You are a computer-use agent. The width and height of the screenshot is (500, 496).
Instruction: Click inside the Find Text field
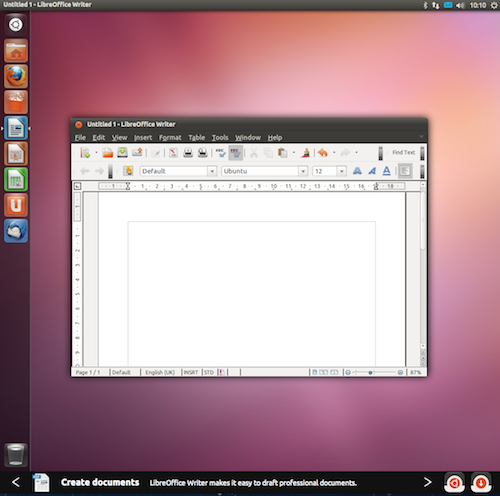pyautogui.click(x=403, y=152)
